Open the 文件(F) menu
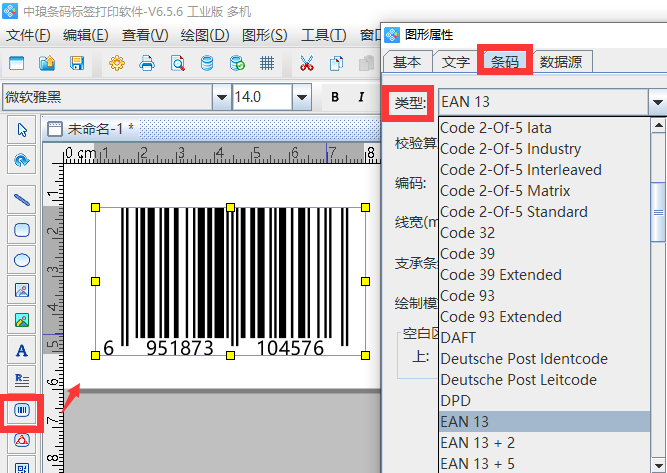Viewport: 667px width, 473px height. pos(28,35)
